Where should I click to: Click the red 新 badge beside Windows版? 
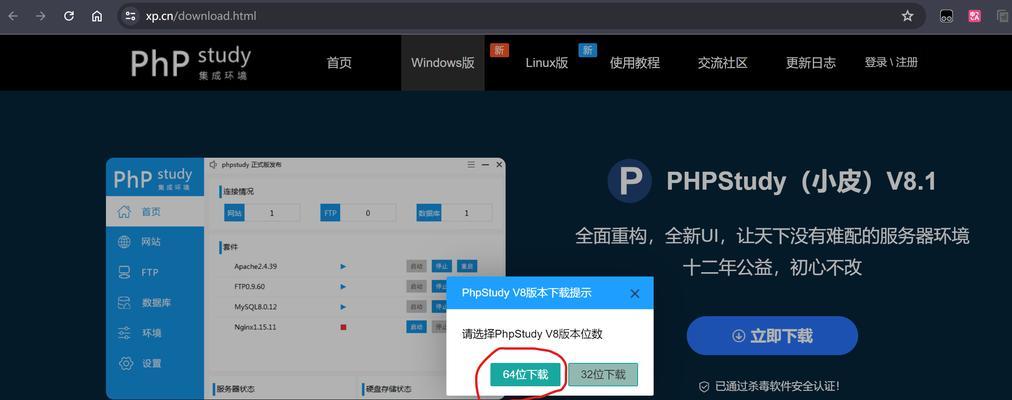[x=500, y=50]
